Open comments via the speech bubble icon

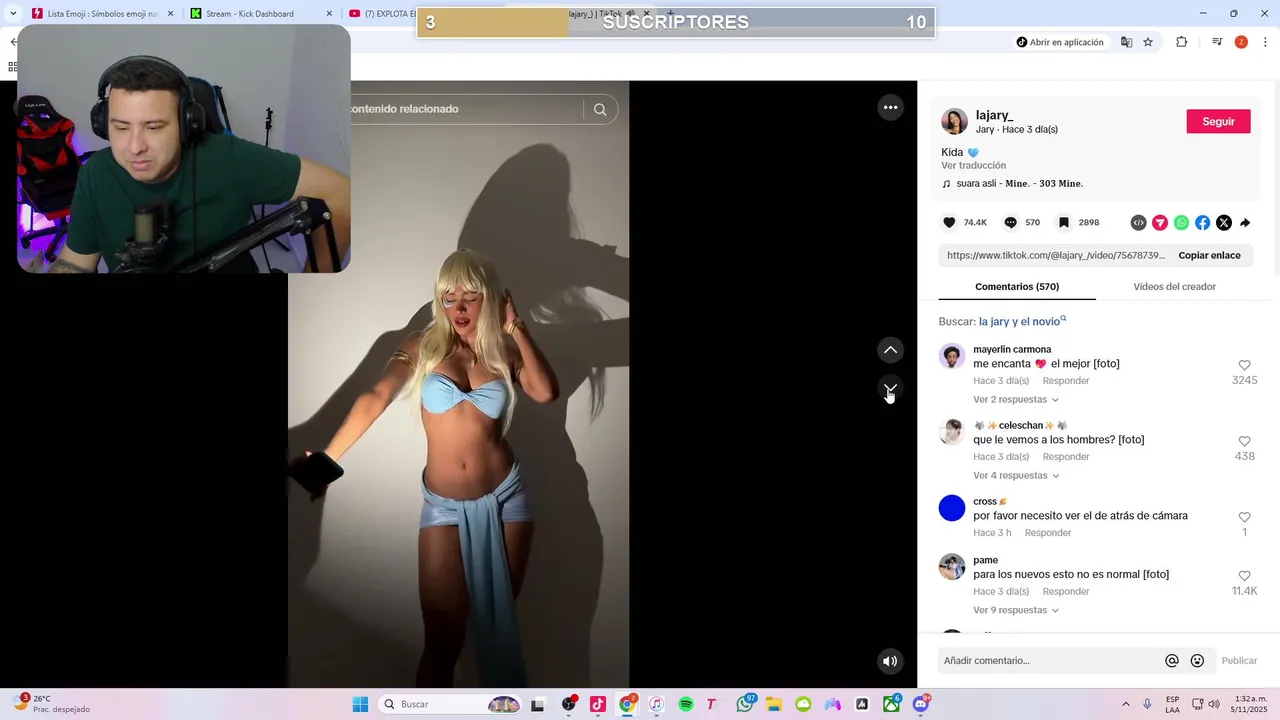(1010, 222)
